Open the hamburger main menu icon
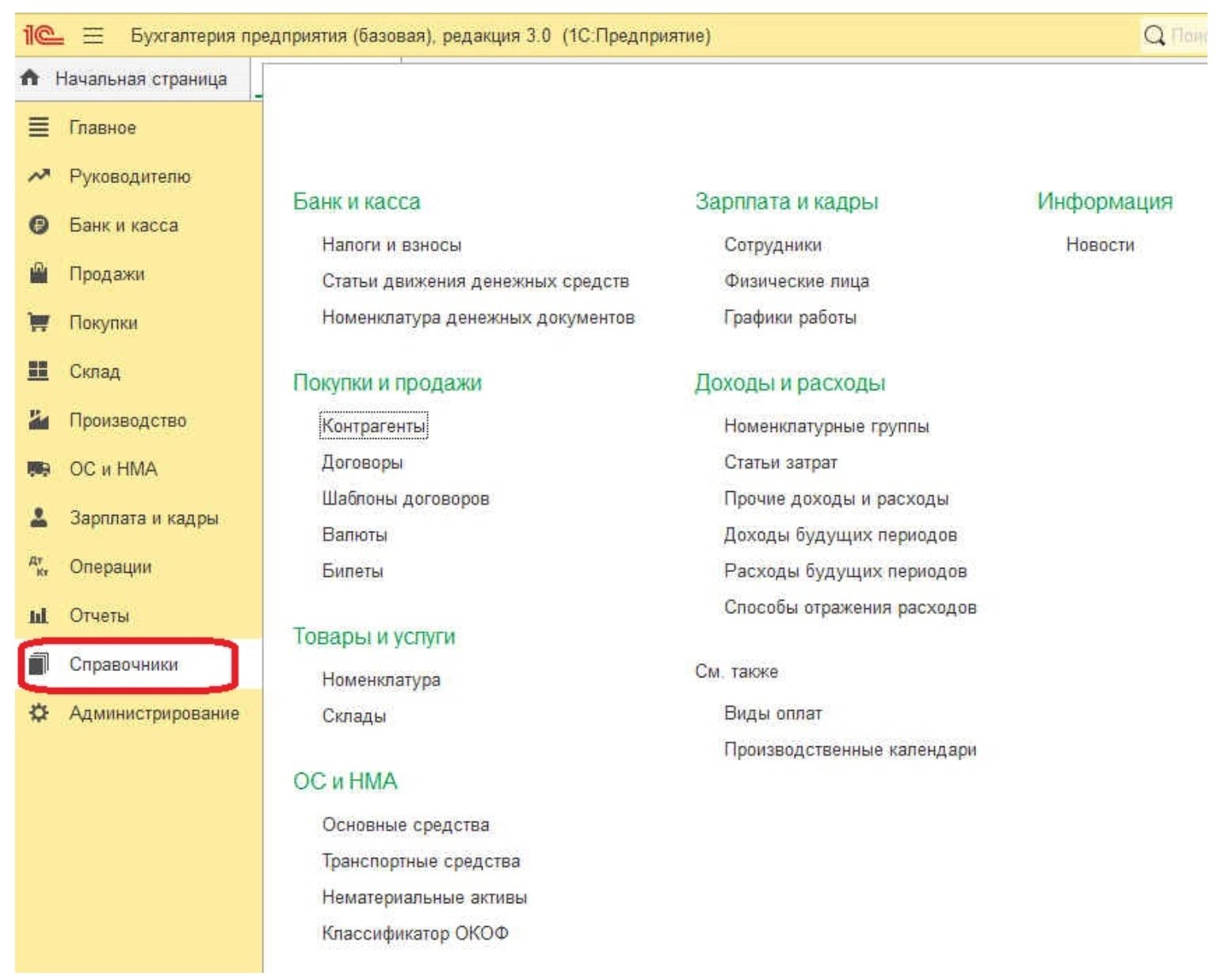Viewport: 1221px width, 980px height. 93,35
